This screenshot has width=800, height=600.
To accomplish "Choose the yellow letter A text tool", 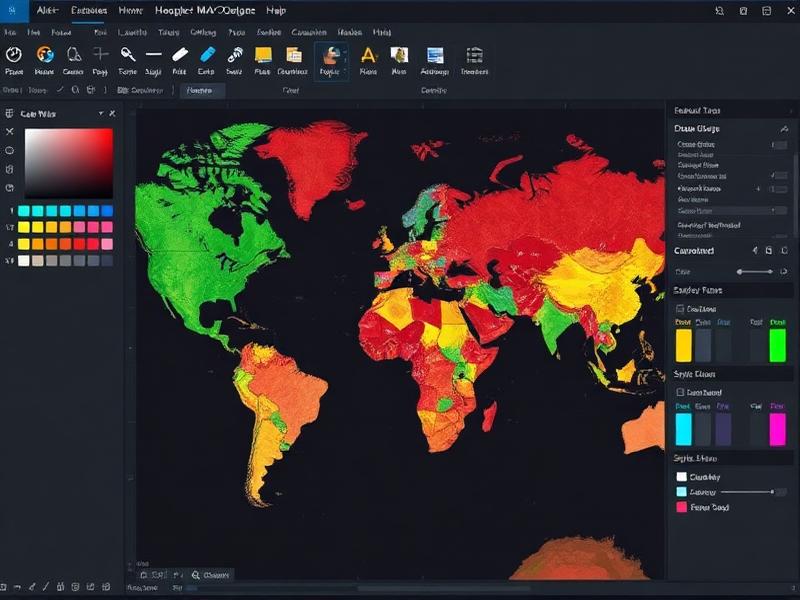I will point(368,55).
